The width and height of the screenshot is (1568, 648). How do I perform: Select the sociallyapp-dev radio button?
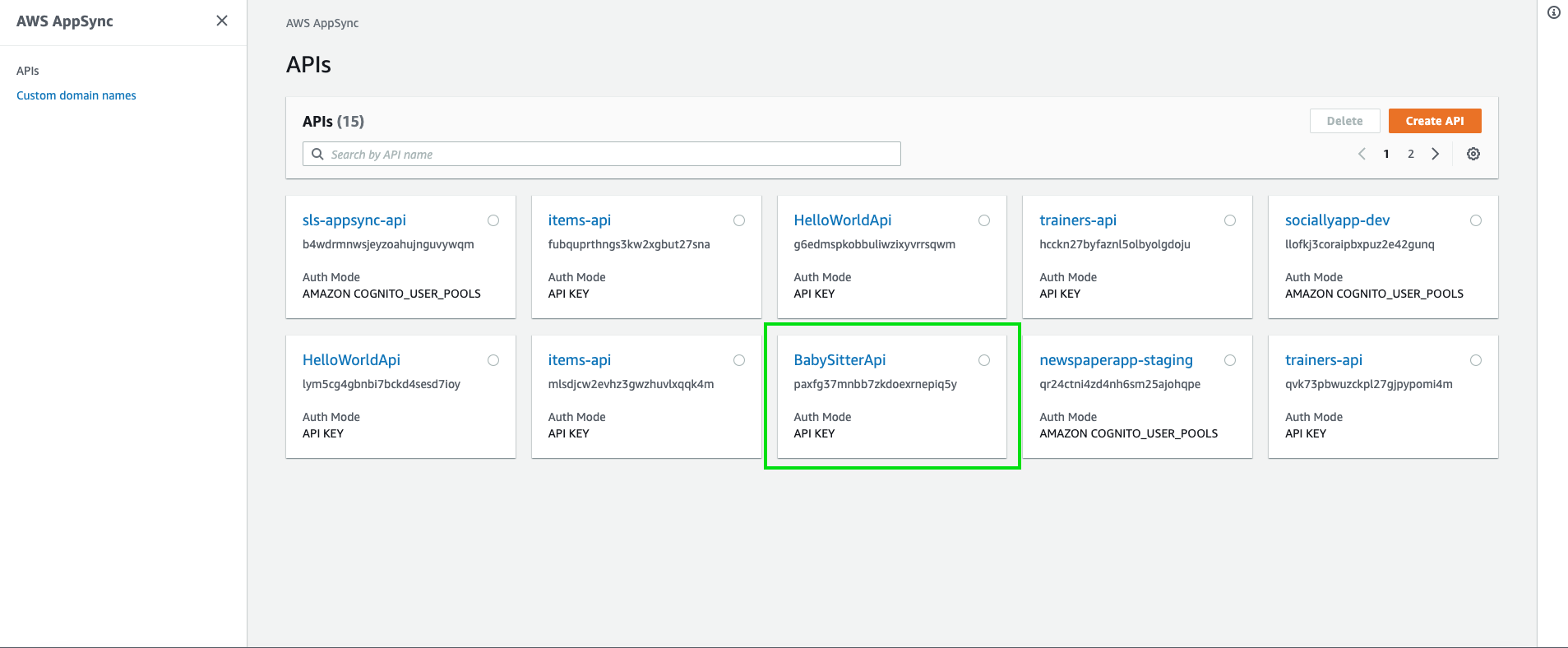1476,220
